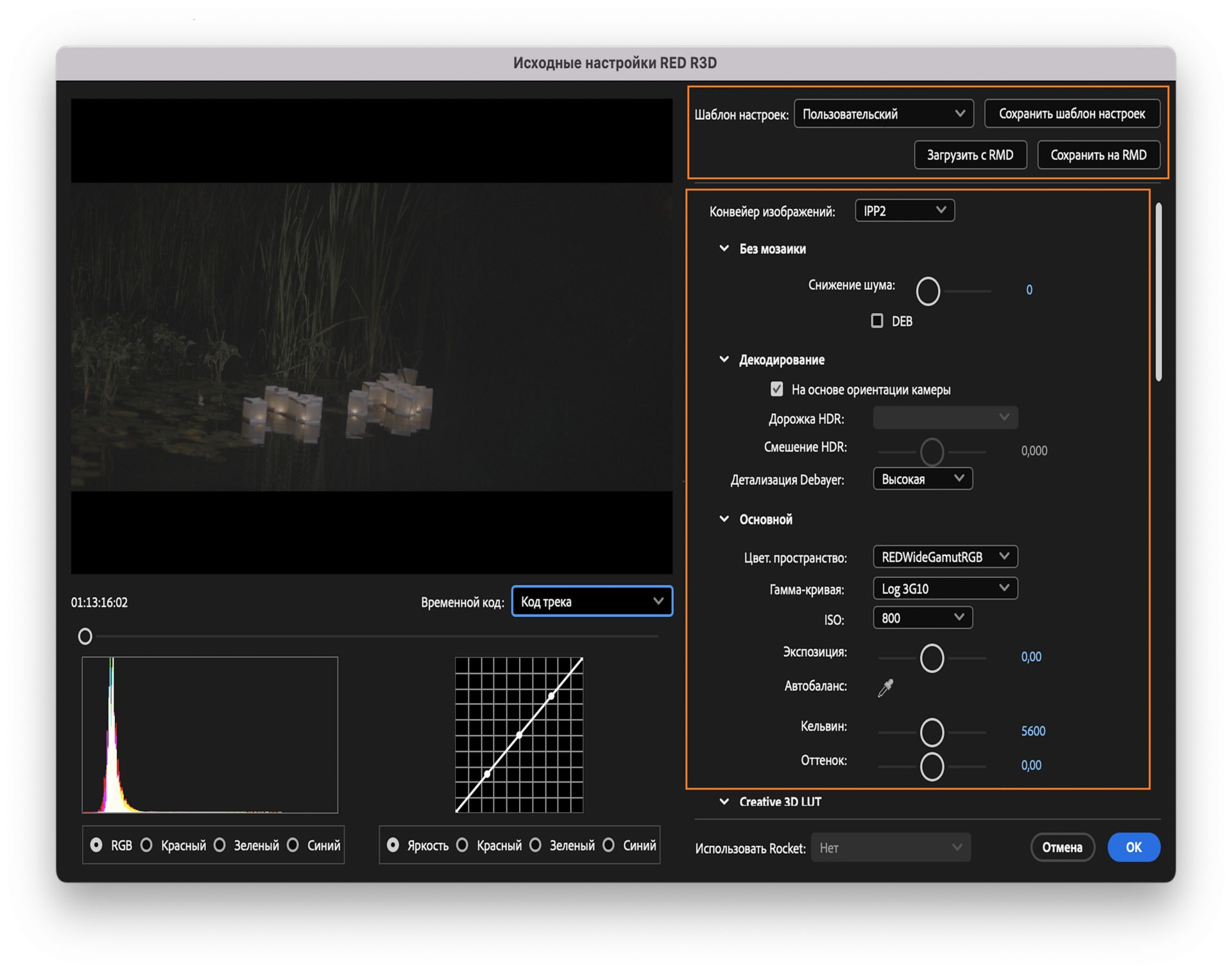Image resolution: width=1232 pixels, height=973 pixels.
Task: Click the preview timeline scrubber handle
Action: (x=85, y=636)
